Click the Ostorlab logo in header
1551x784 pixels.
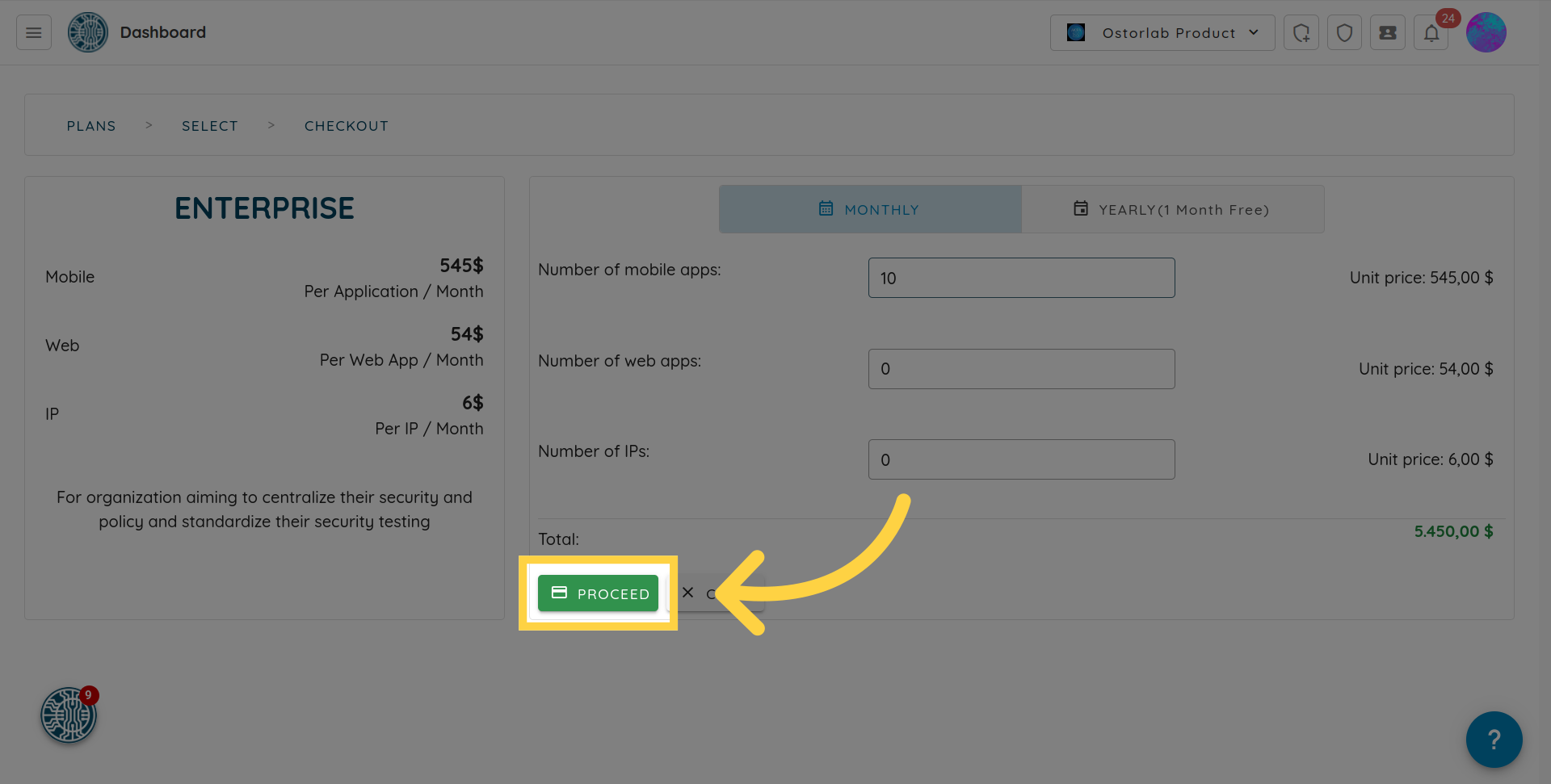(x=87, y=32)
